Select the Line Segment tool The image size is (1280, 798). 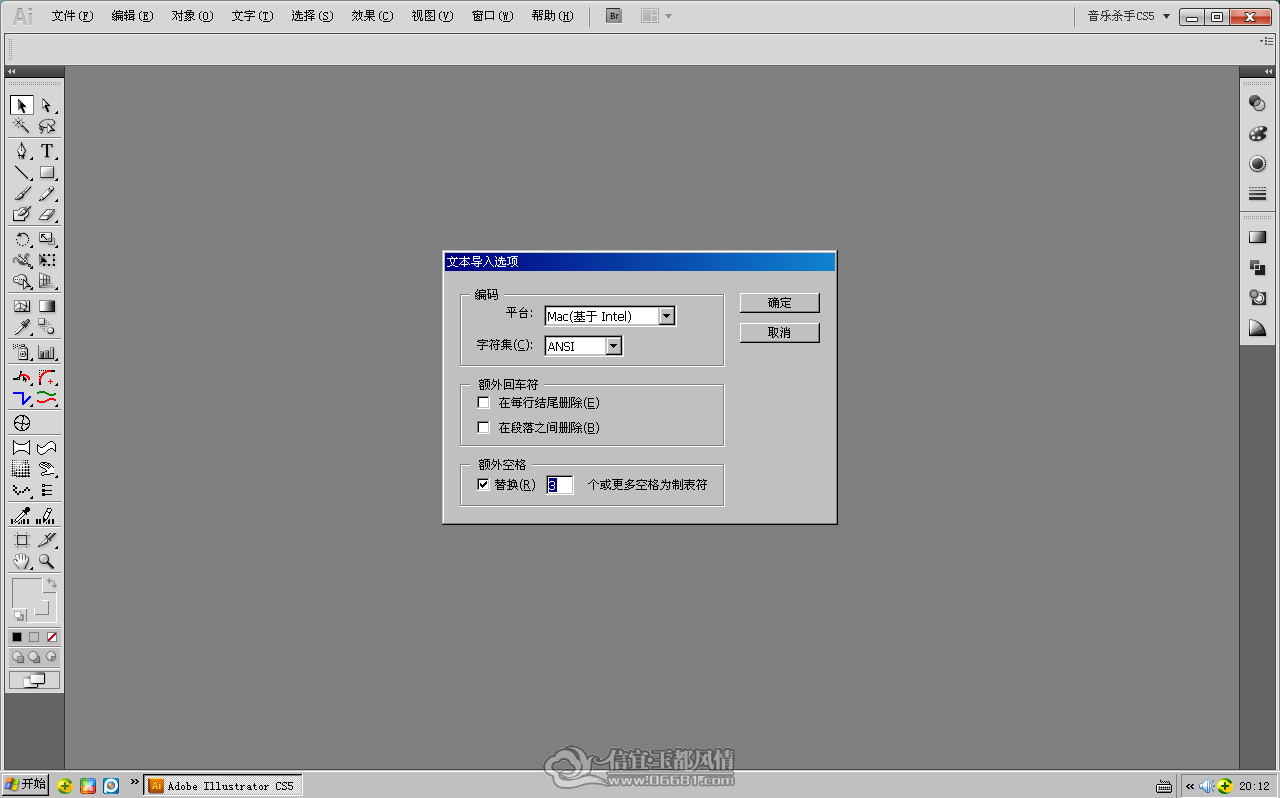point(21,172)
